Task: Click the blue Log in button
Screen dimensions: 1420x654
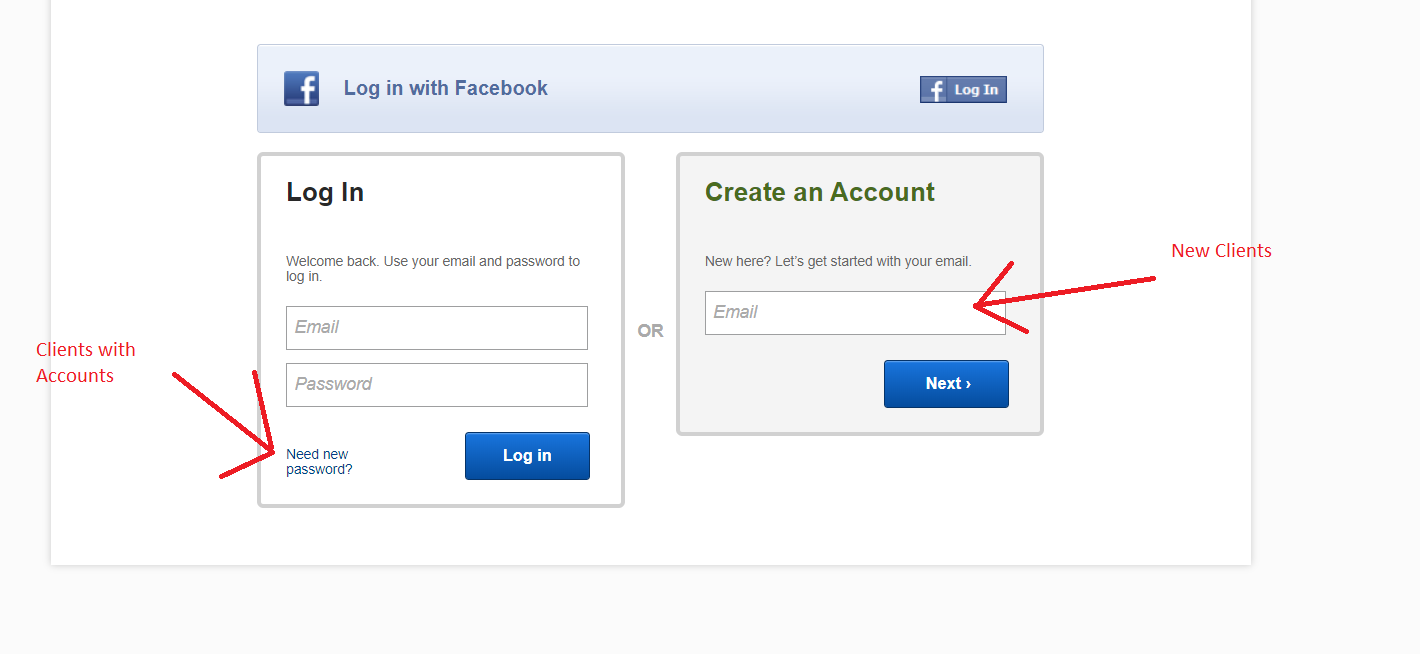Action: (527, 456)
